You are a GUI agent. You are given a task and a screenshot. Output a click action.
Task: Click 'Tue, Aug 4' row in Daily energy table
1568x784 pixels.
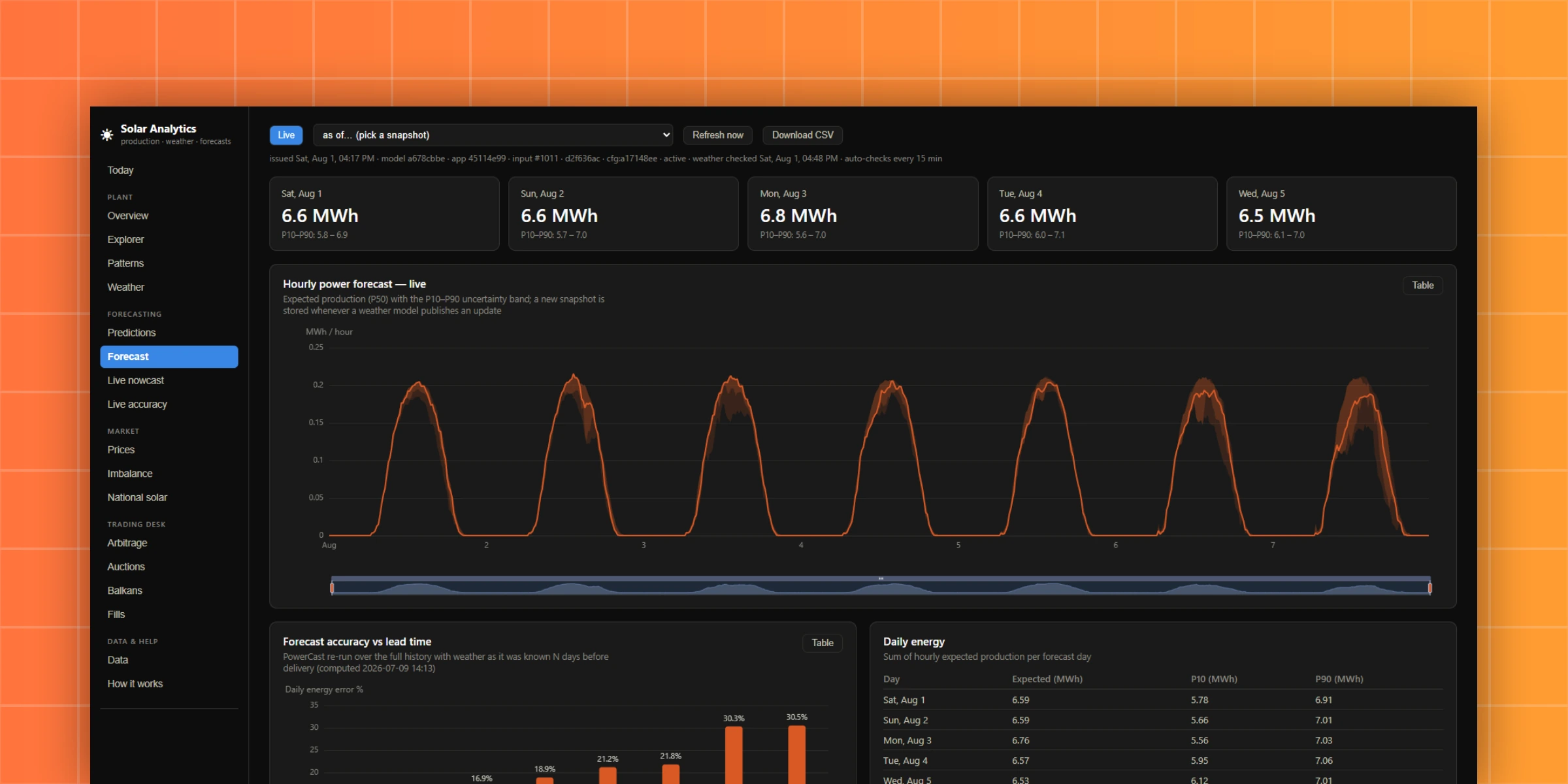(x=1163, y=761)
